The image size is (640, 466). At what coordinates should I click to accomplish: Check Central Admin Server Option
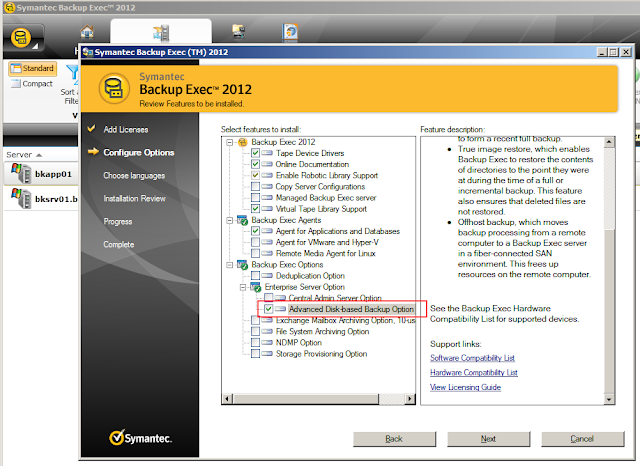(x=269, y=298)
